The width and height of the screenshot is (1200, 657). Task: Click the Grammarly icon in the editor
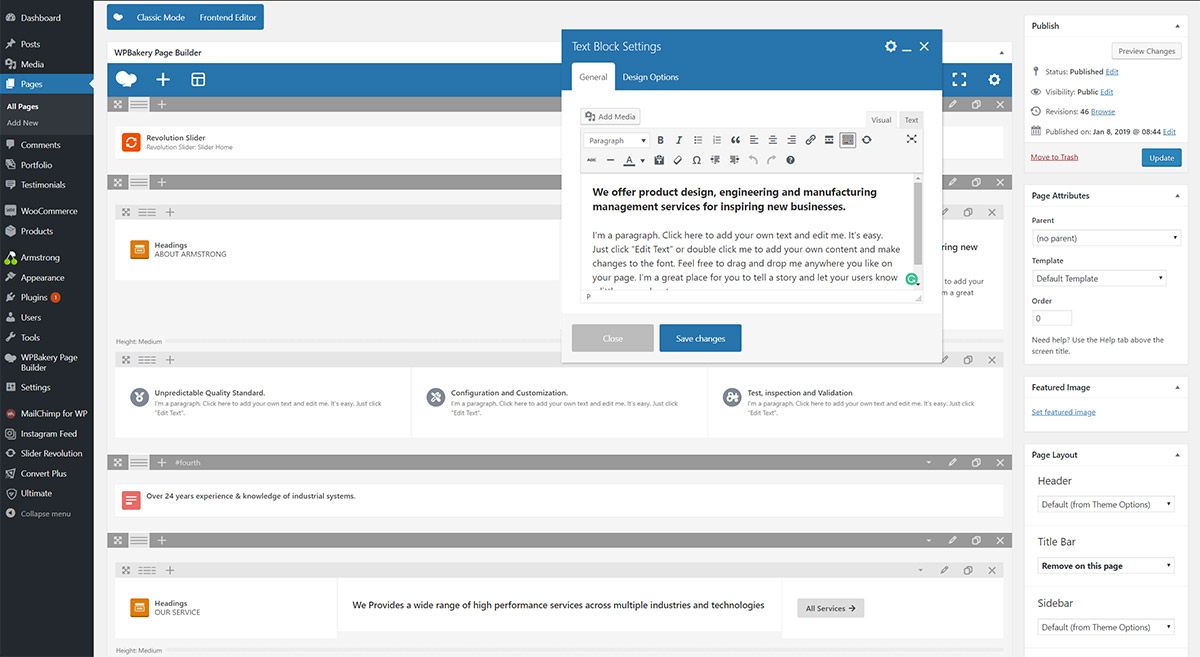tap(912, 279)
